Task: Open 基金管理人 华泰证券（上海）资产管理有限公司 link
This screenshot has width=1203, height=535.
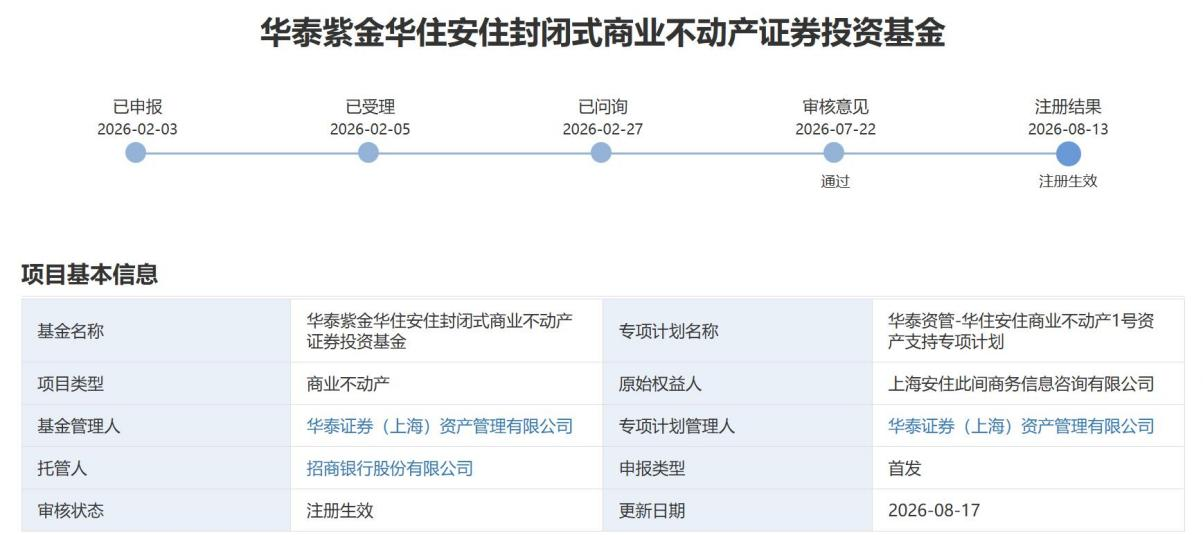Action: click(439, 426)
